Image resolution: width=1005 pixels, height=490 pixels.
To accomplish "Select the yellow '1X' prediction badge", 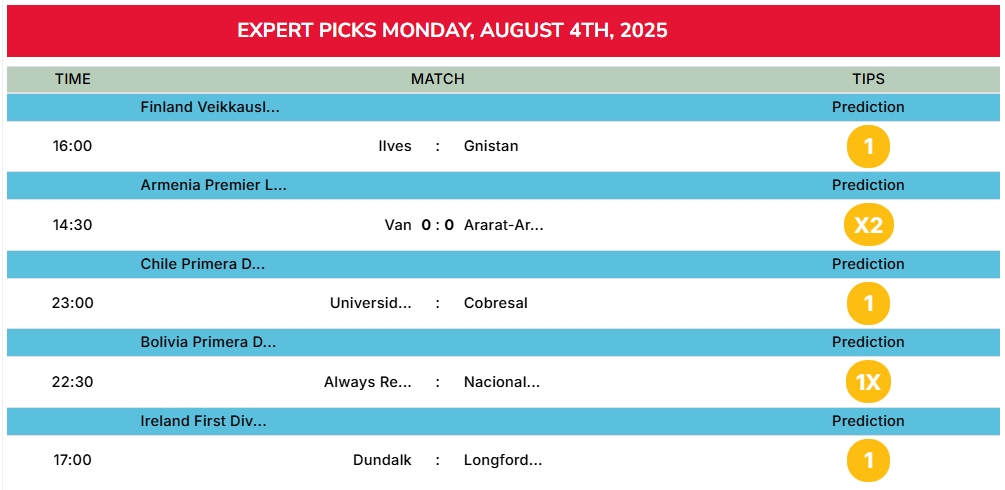I will [868, 382].
